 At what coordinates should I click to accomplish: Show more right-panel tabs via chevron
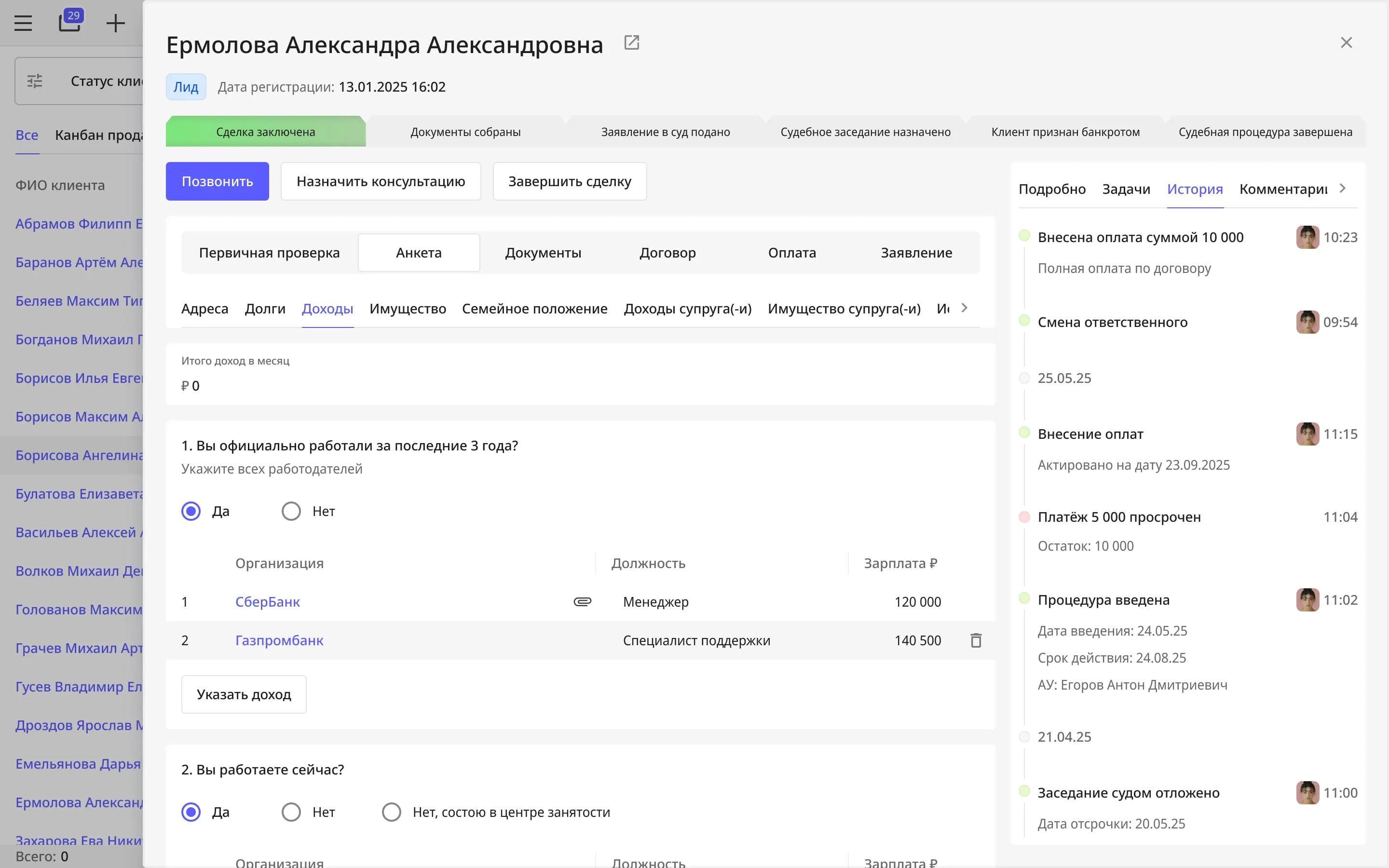coord(1343,188)
